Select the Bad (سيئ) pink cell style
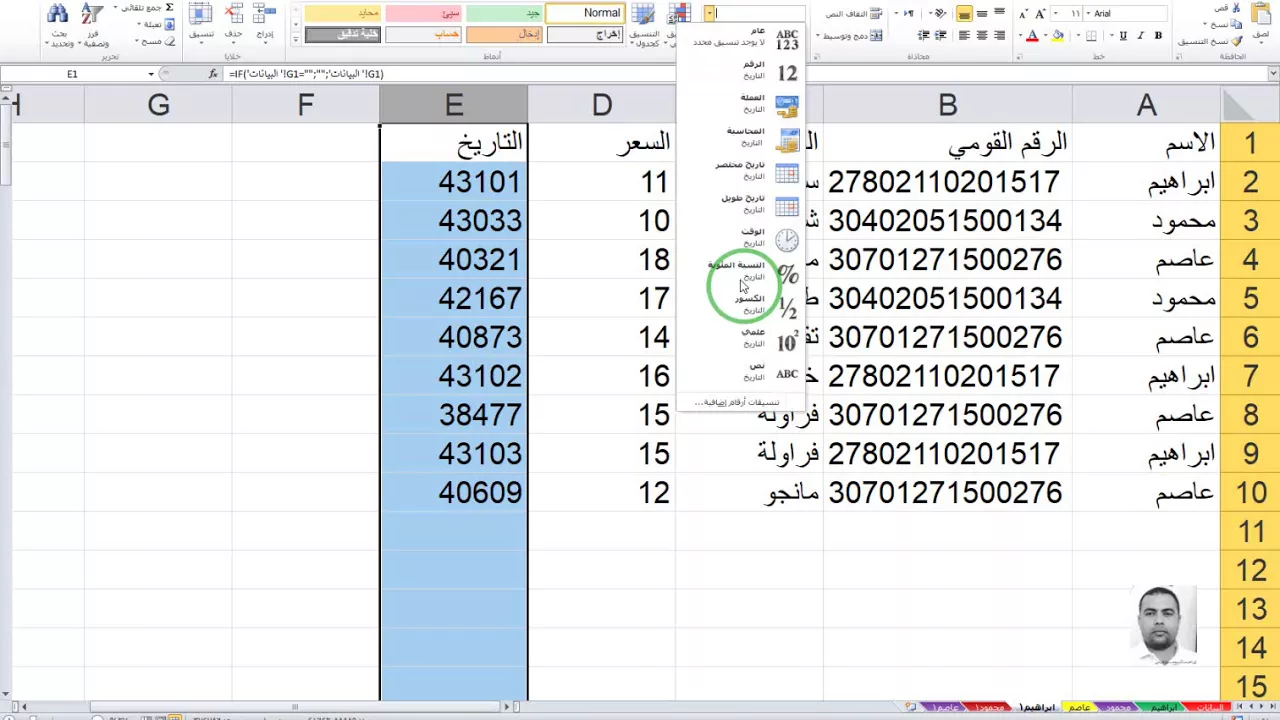The height and width of the screenshot is (720, 1280). [x=424, y=13]
